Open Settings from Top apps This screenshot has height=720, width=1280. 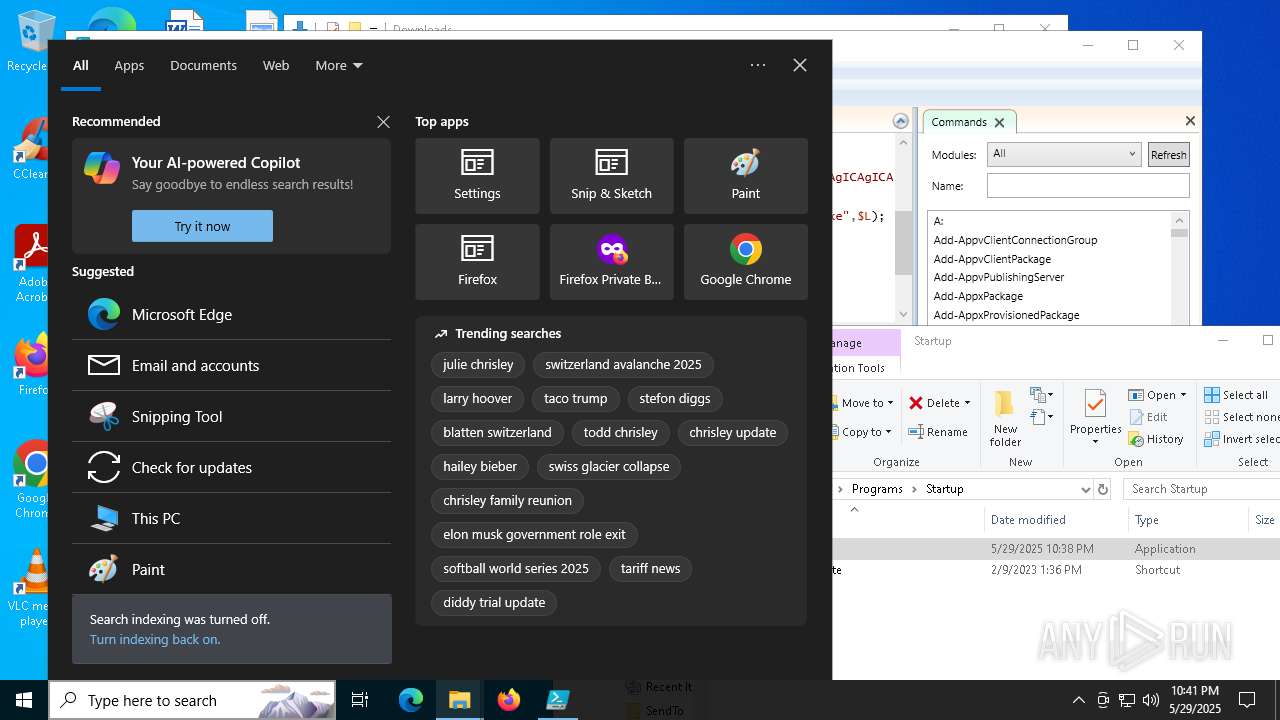pos(477,176)
